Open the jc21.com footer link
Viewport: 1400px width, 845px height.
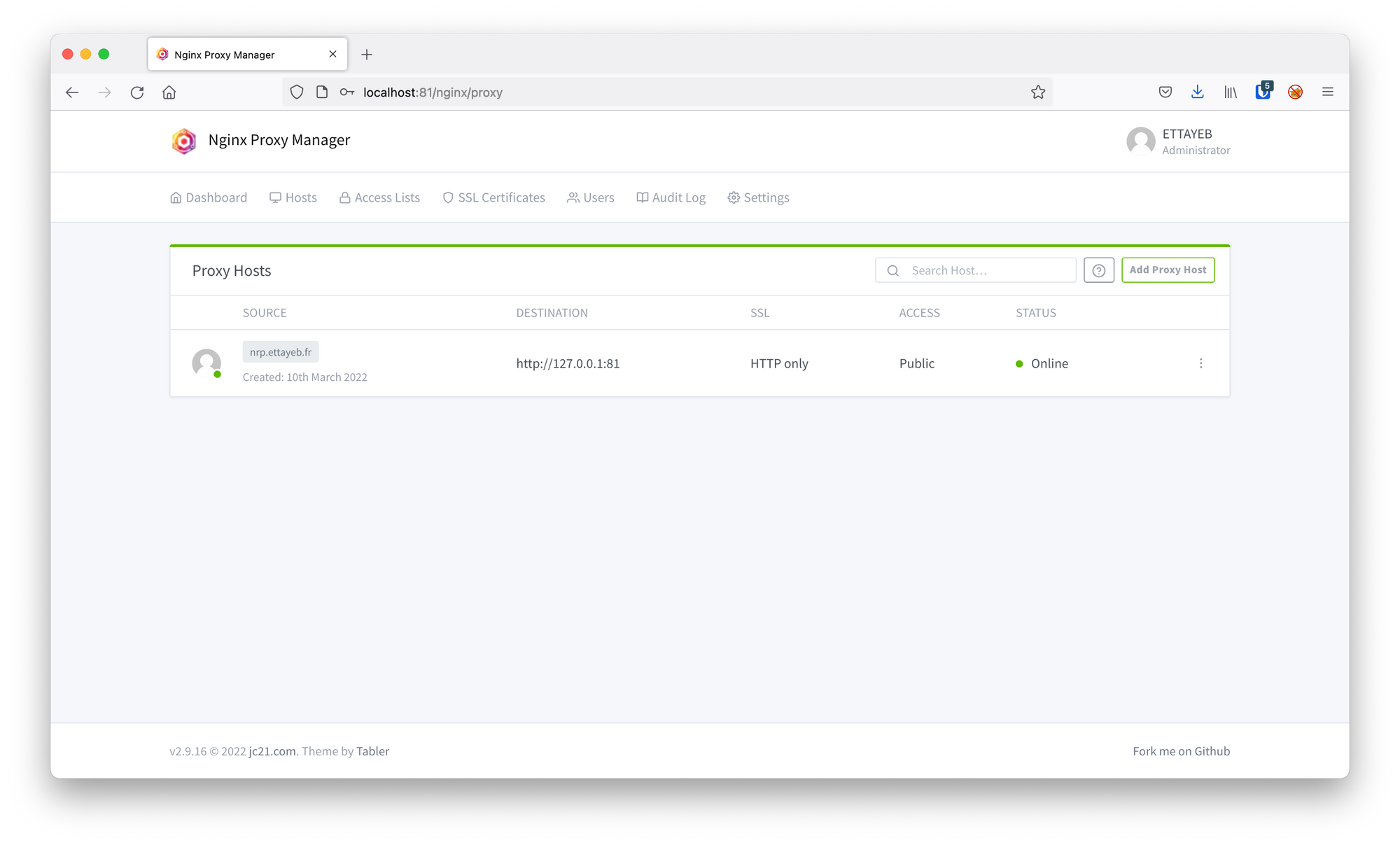(272, 751)
